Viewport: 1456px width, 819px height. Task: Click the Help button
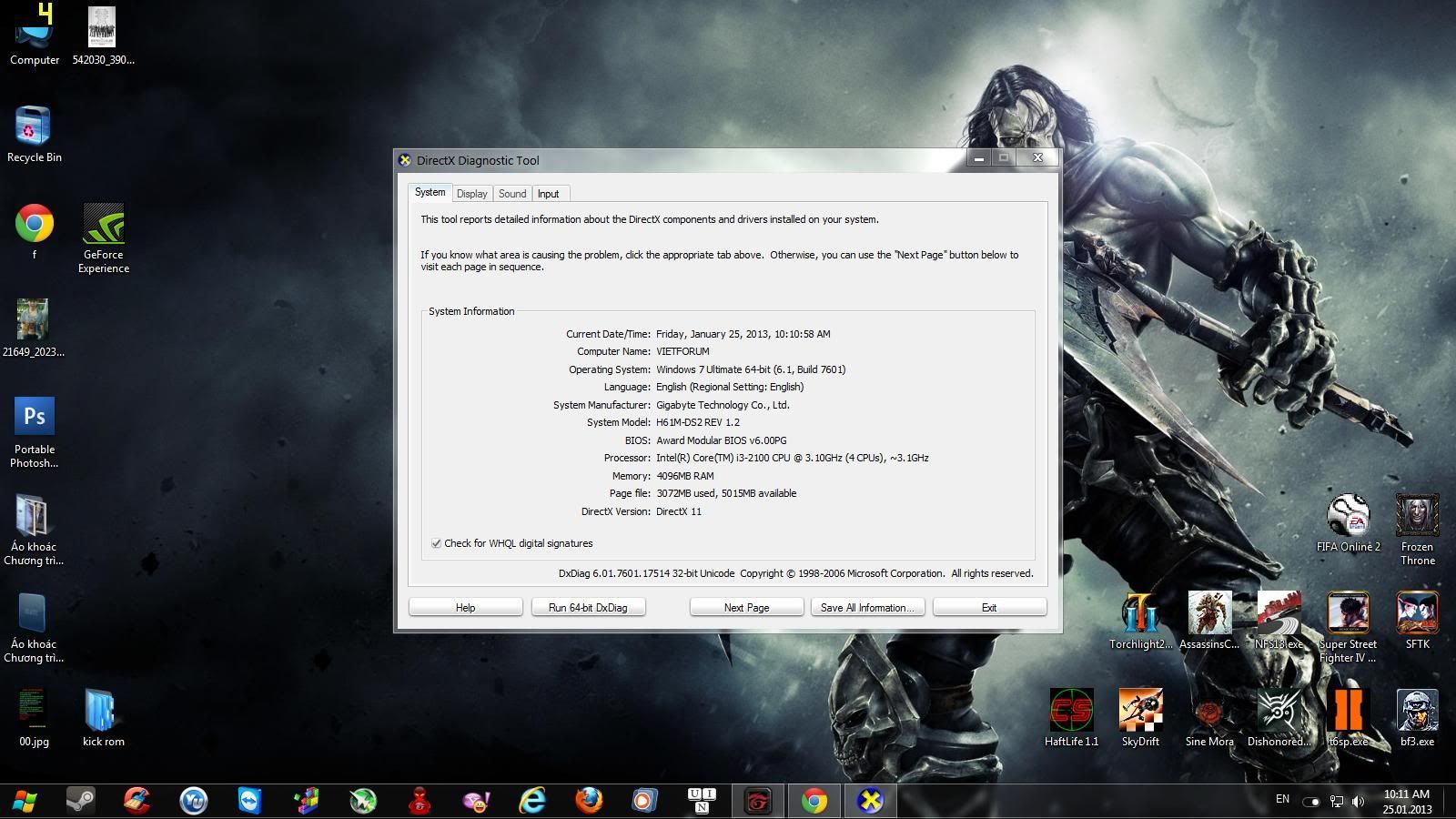pyautogui.click(x=465, y=607)
